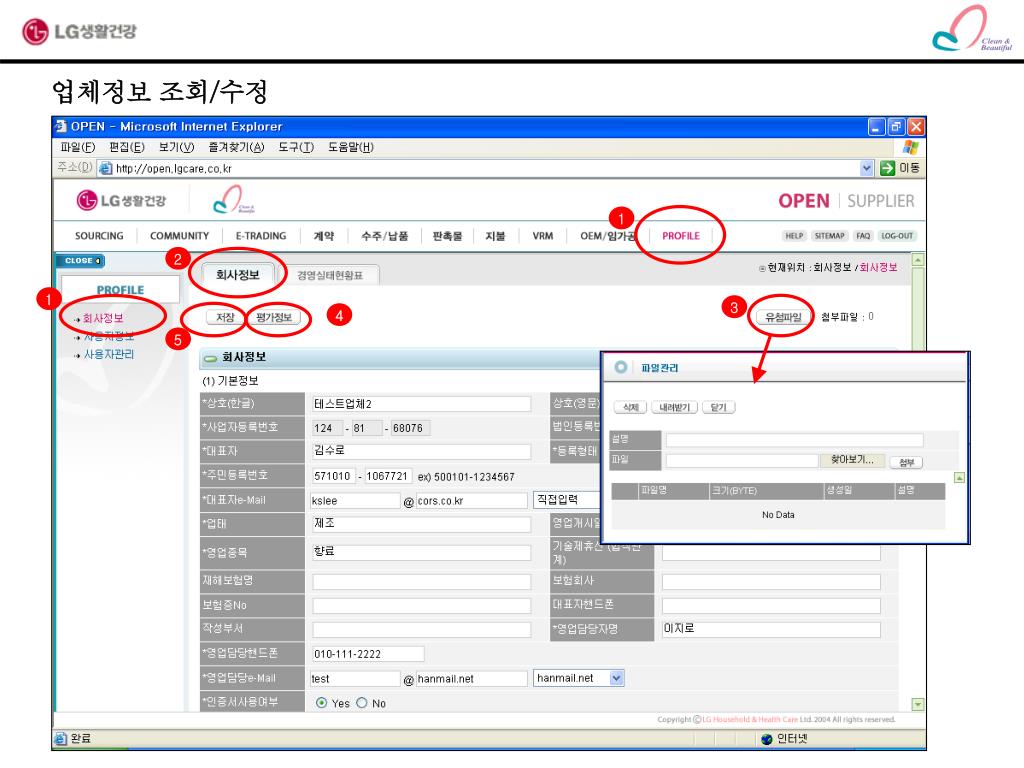Open the 수주/납품 navigation menu
The width and height of the screenshot is (1024, 768).
[x=385, y=236]
